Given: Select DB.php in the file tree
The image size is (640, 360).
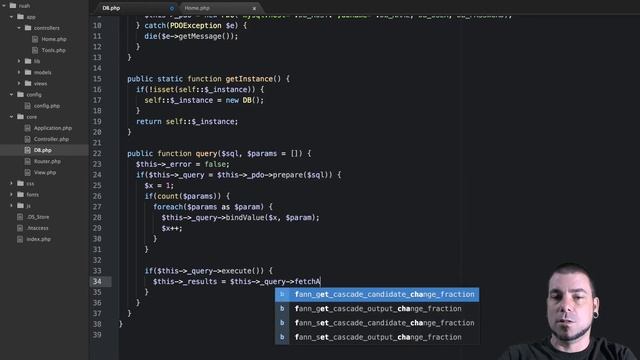Looking at the screenshot, I should point(44,150).
